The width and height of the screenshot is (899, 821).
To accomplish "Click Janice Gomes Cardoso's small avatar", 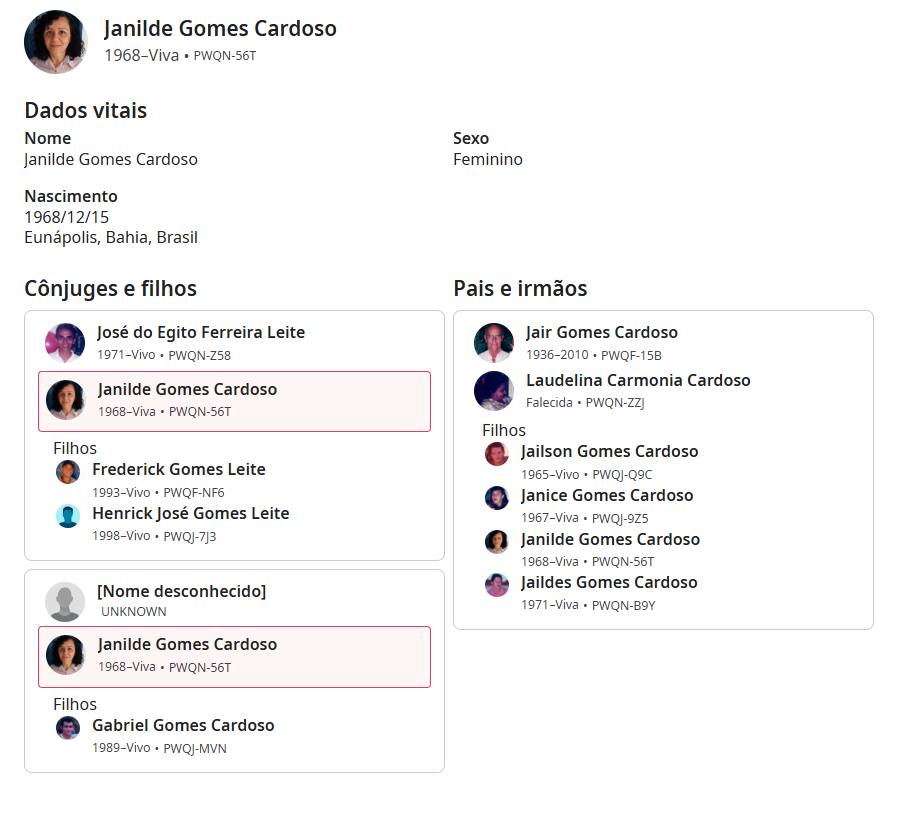I will 497,498.
